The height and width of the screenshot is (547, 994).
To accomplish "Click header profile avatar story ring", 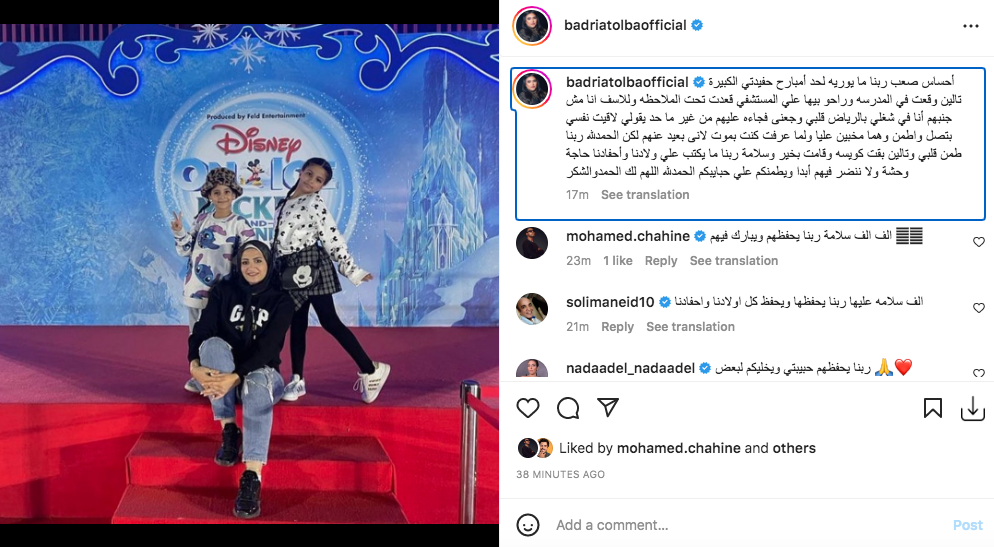I will click(x=531, y=26).
